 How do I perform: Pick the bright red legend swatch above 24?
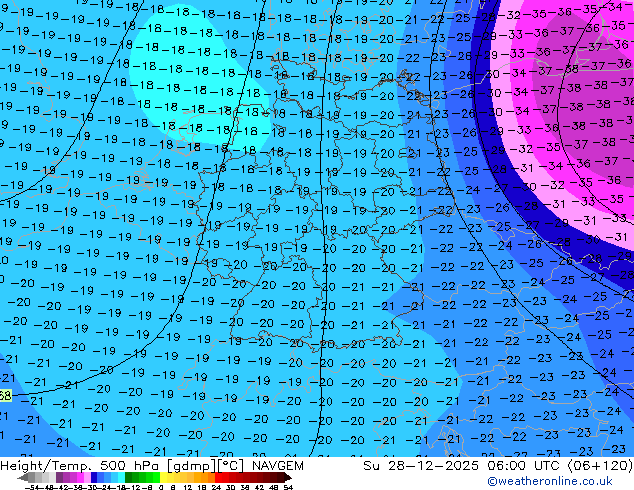[218, 477]
